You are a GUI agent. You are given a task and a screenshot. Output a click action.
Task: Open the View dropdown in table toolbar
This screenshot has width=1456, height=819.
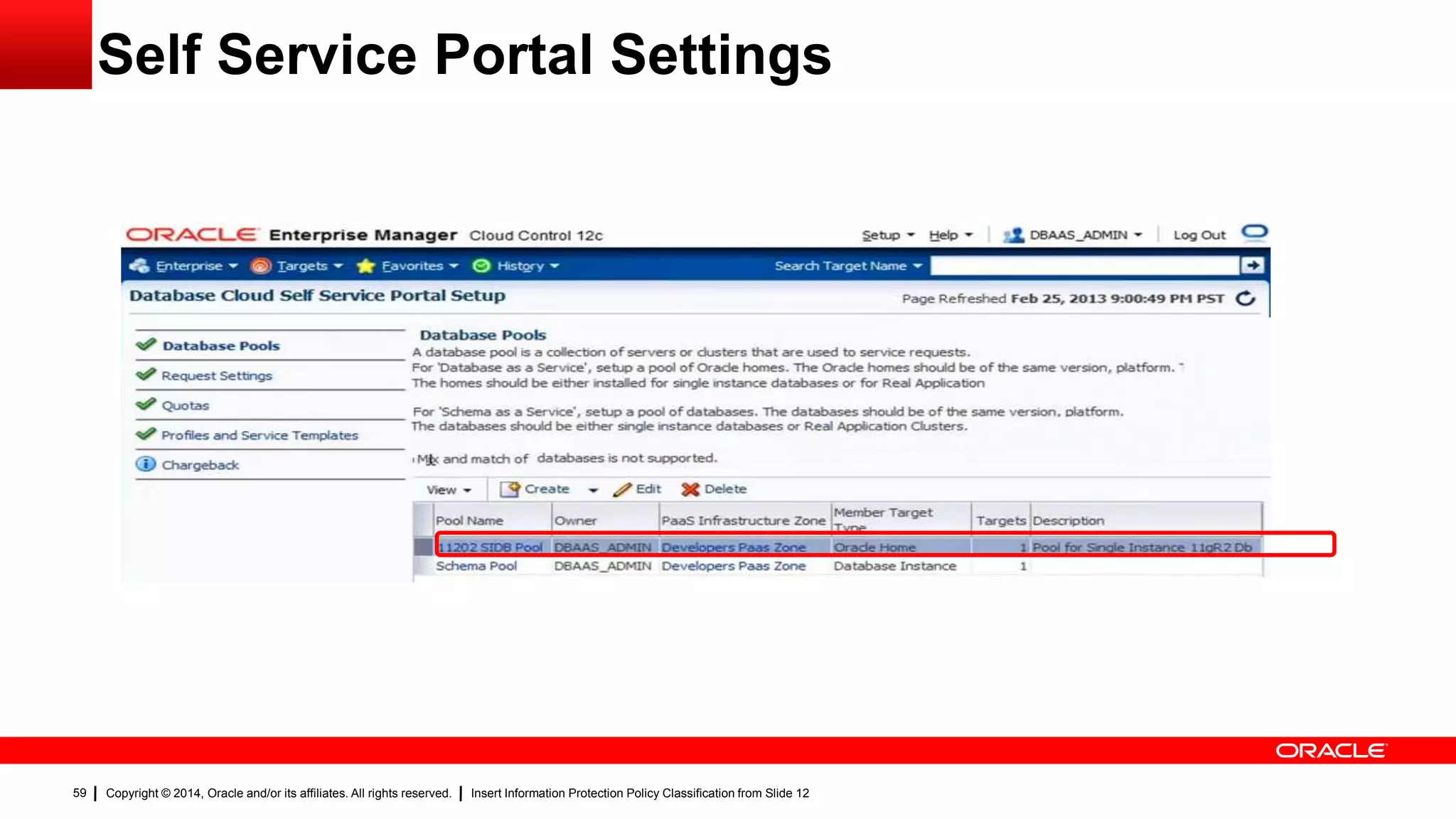(449, 490)
